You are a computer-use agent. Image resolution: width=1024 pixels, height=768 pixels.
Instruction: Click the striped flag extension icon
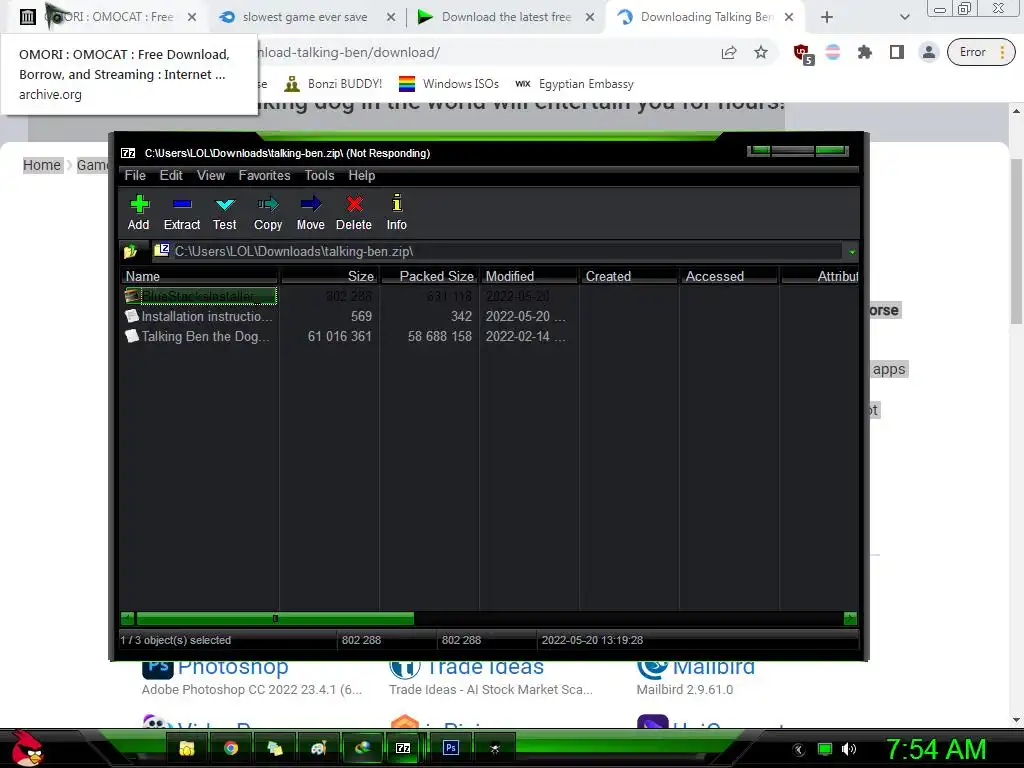coord(833,52)
